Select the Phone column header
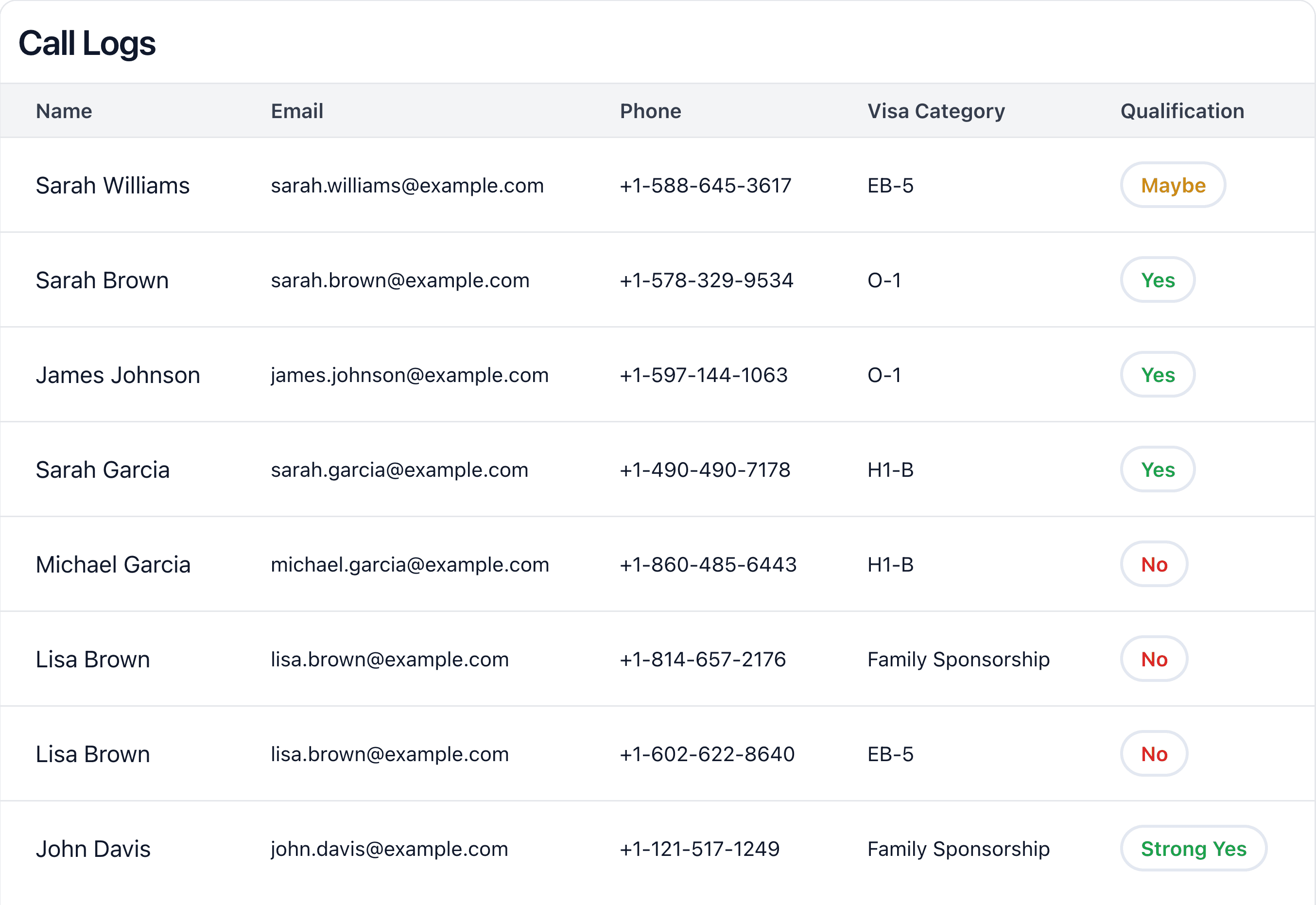 point(650,111)
